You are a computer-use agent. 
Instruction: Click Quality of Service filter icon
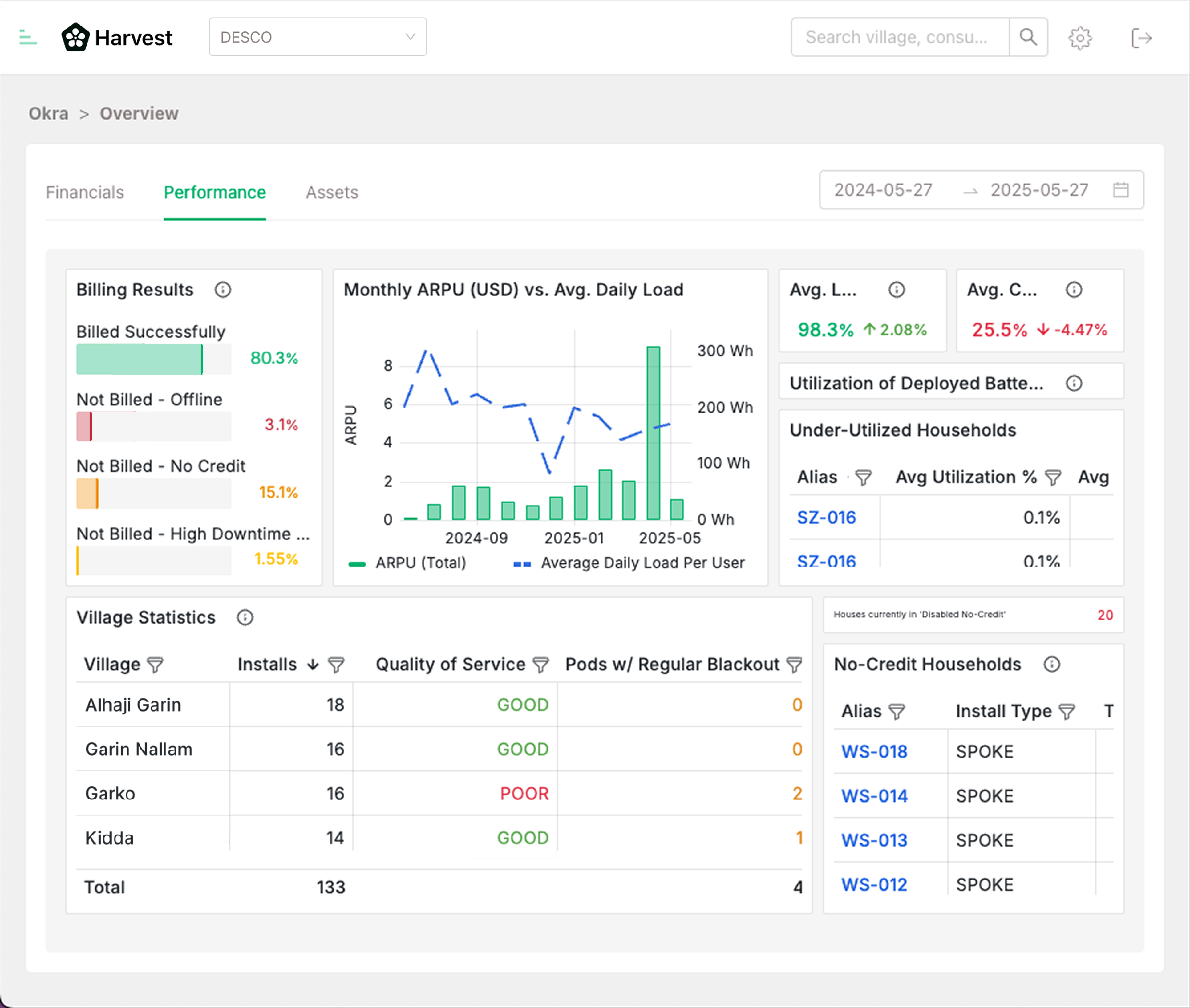(540, 665)
